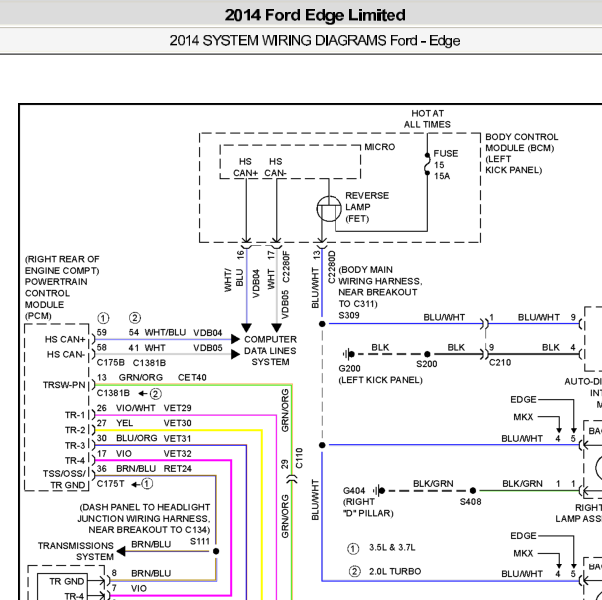Click 'DASH PANEL TO HEADLIGHT JUNCTION' note

(x=144, y=518)
